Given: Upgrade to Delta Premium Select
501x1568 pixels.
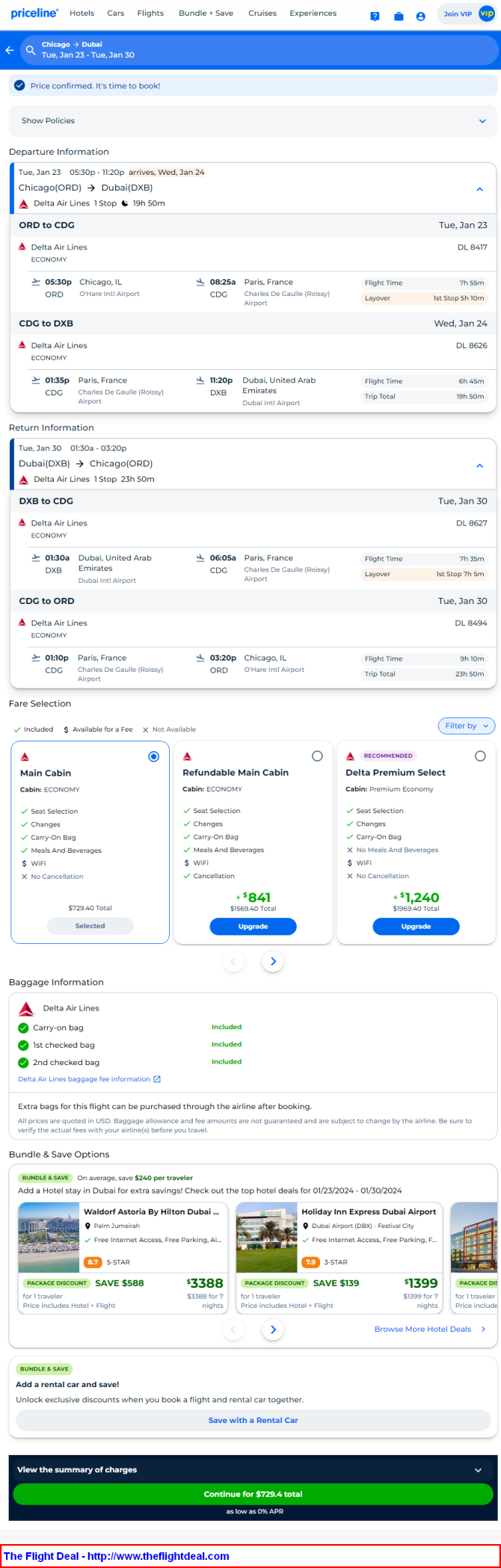Looking at the screenshot, I should [x=416, y=927].
